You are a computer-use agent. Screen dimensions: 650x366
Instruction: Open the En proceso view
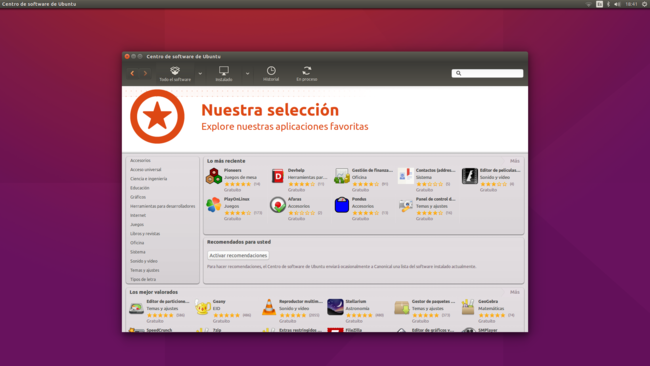pyautogui.click(x=307, y=73)
